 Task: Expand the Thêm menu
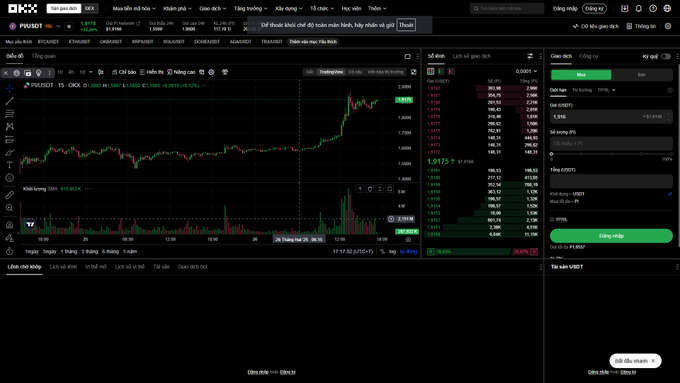tap(377, 8)
